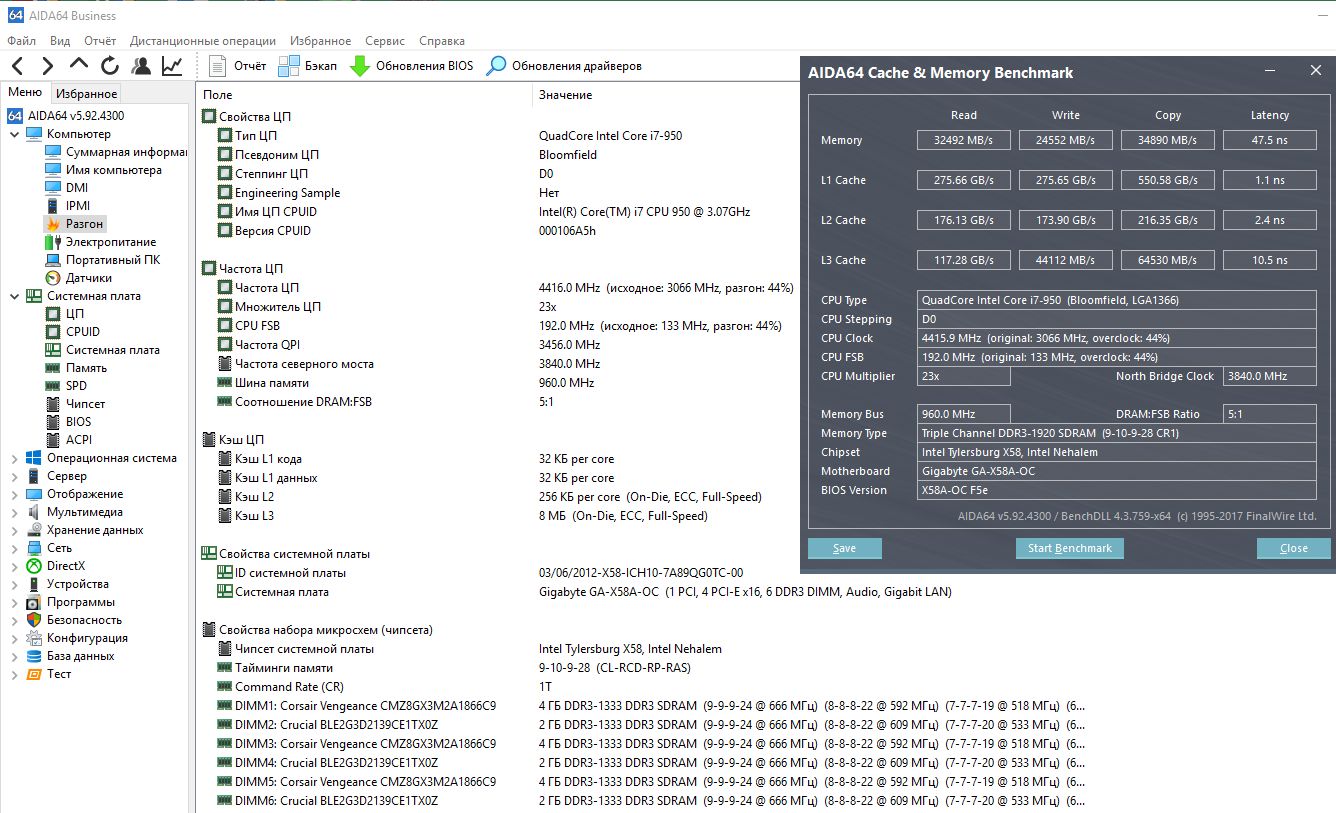Expand the Устройства tree node
Screen dimensions: 1336x813
coord(14,584)
